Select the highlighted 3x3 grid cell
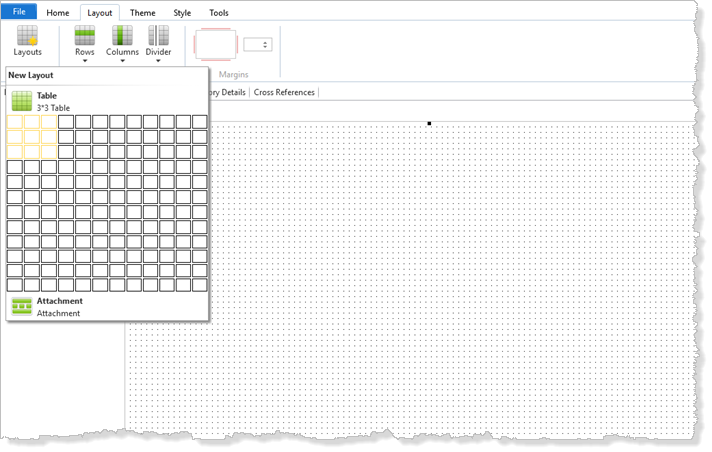 (x=49, y=152)
